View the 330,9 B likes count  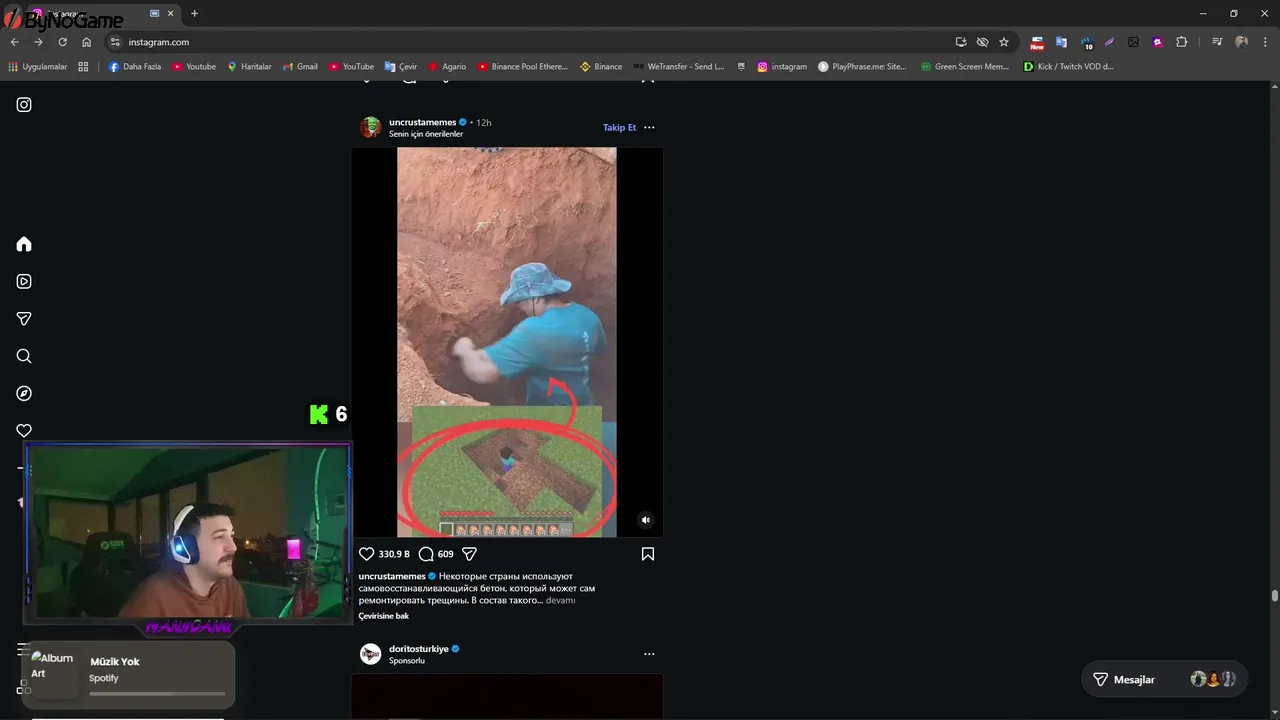394,554
